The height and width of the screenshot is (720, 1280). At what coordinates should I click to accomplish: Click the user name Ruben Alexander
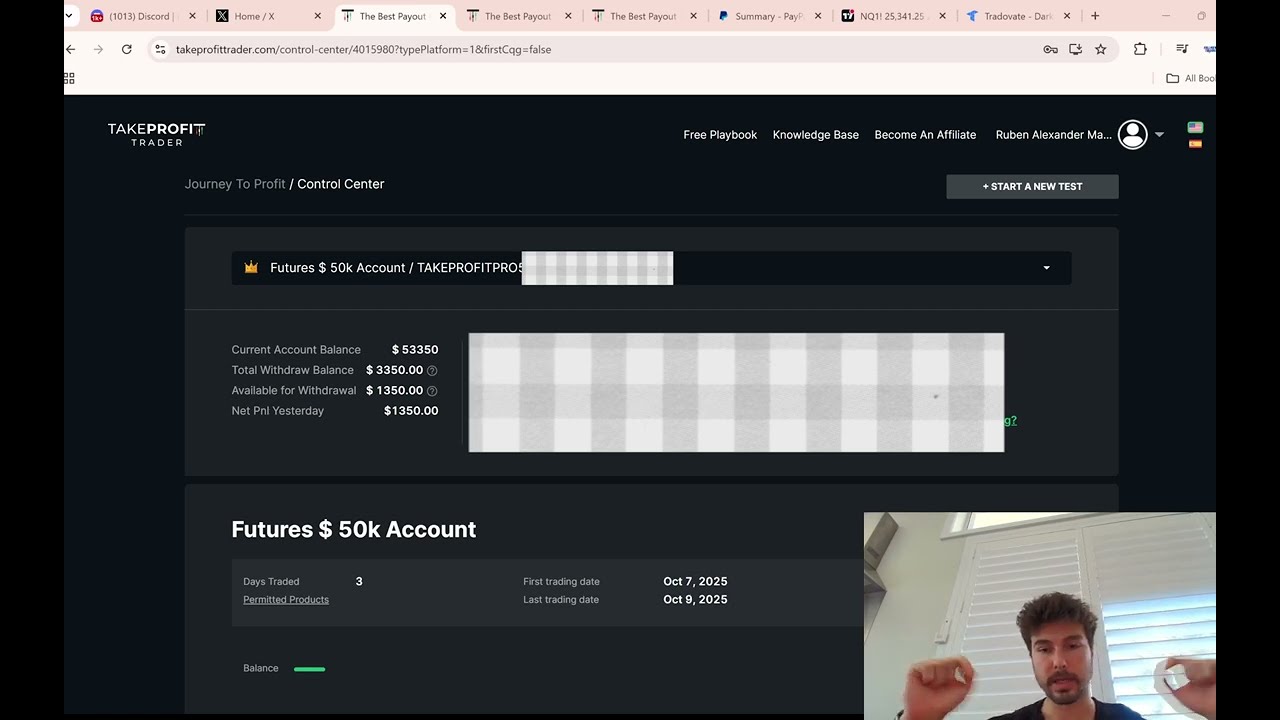pyautogui.click(x=1054, y=135)
